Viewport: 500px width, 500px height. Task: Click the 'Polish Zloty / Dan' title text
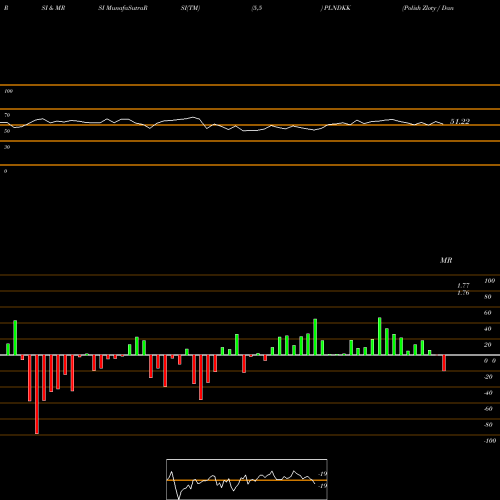(428, 8)
